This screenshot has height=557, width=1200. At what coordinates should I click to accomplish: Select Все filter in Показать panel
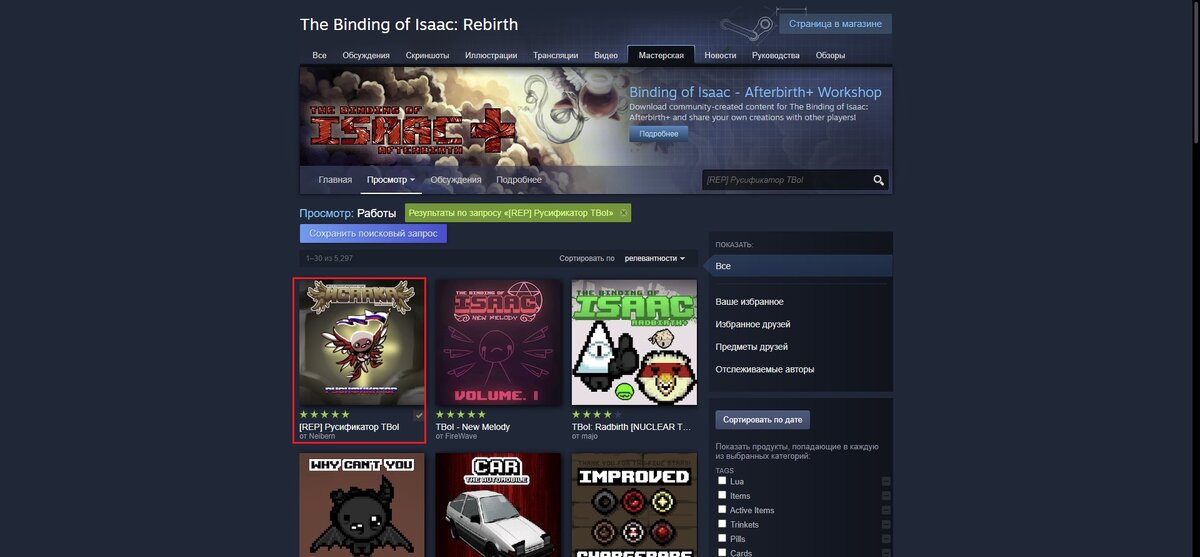[800, 266]
